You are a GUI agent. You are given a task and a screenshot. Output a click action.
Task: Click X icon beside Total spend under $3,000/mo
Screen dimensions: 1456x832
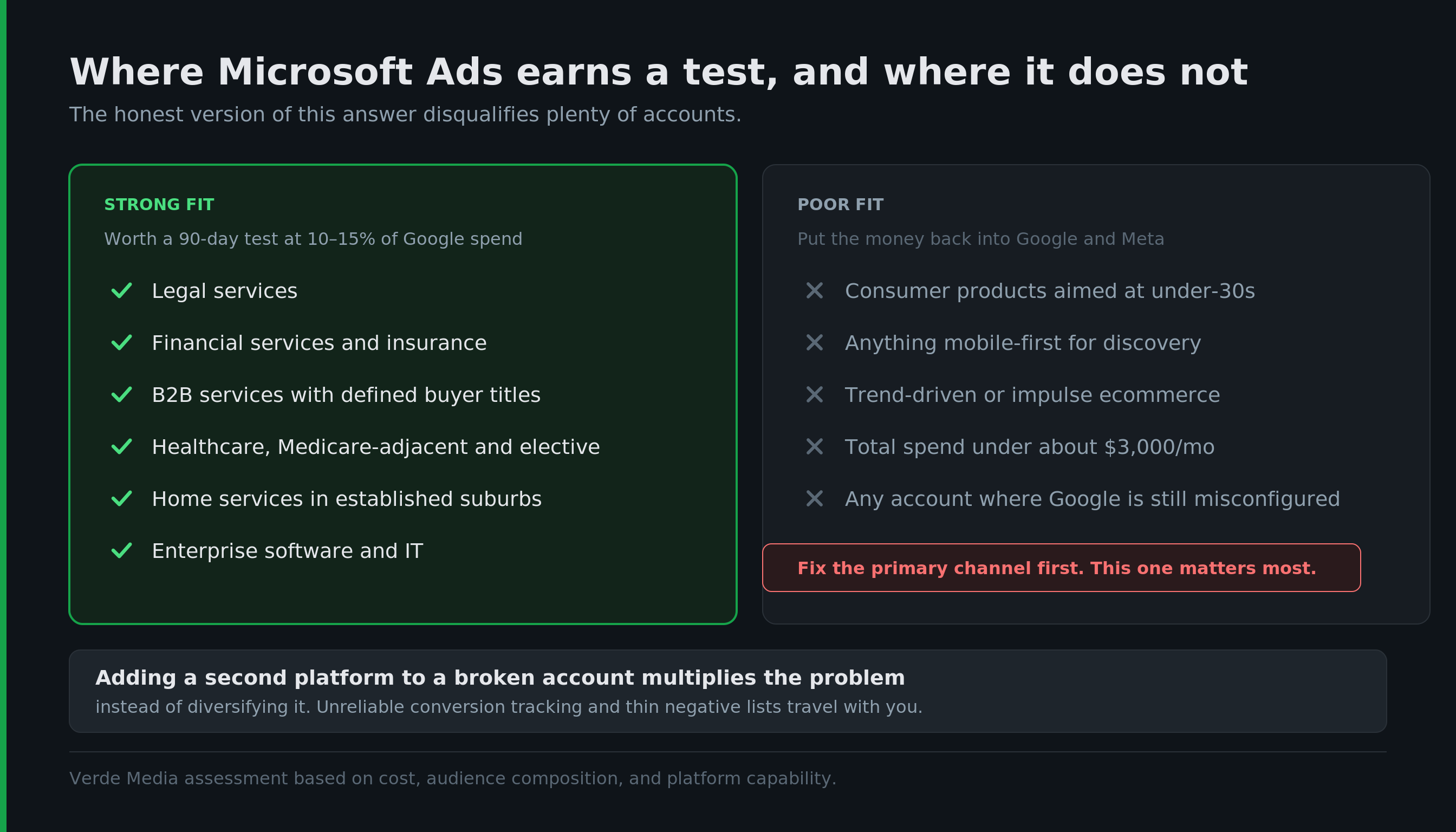coord(815,447)
